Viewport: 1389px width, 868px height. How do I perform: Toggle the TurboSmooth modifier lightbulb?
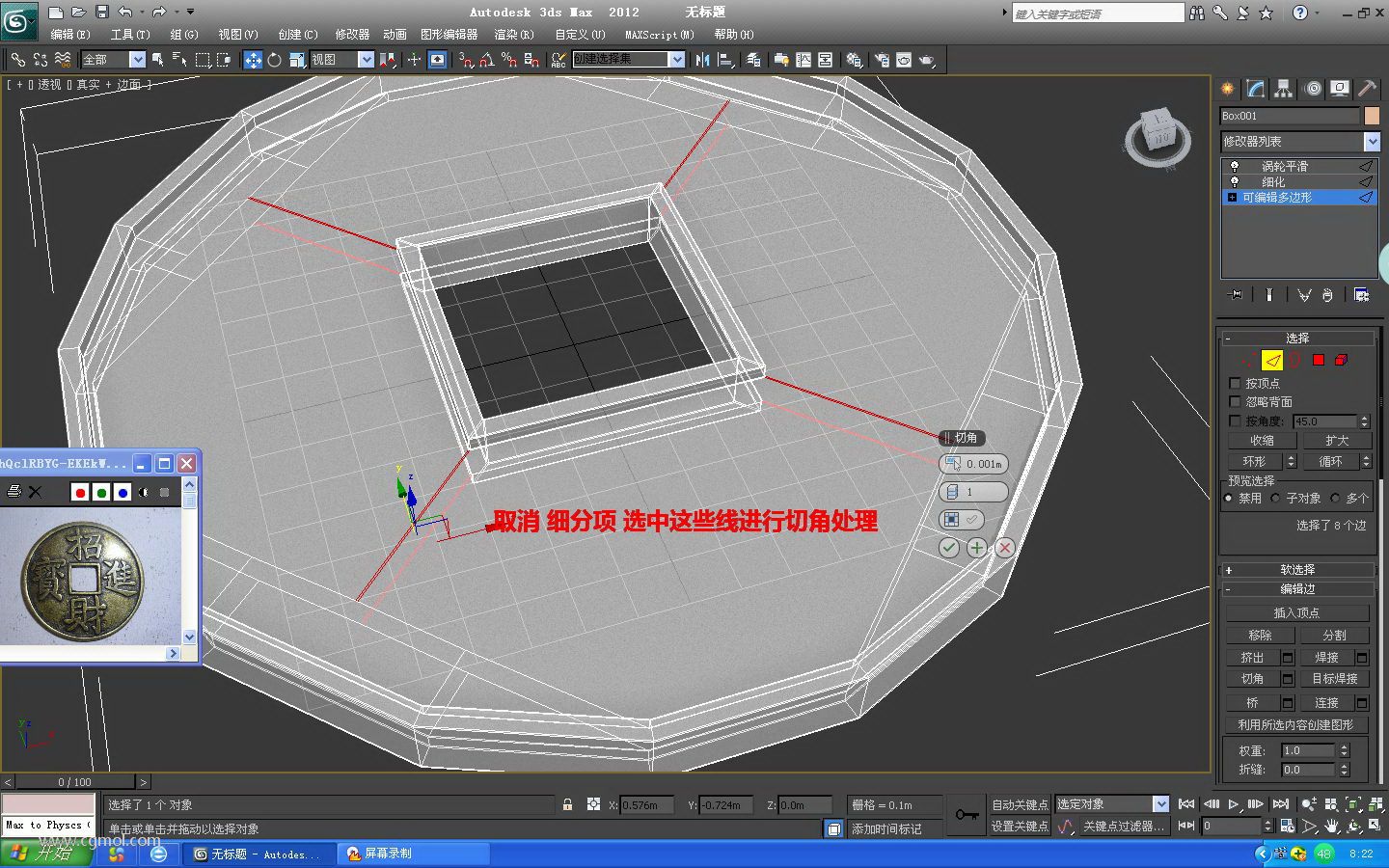[x=1234, y=166]
